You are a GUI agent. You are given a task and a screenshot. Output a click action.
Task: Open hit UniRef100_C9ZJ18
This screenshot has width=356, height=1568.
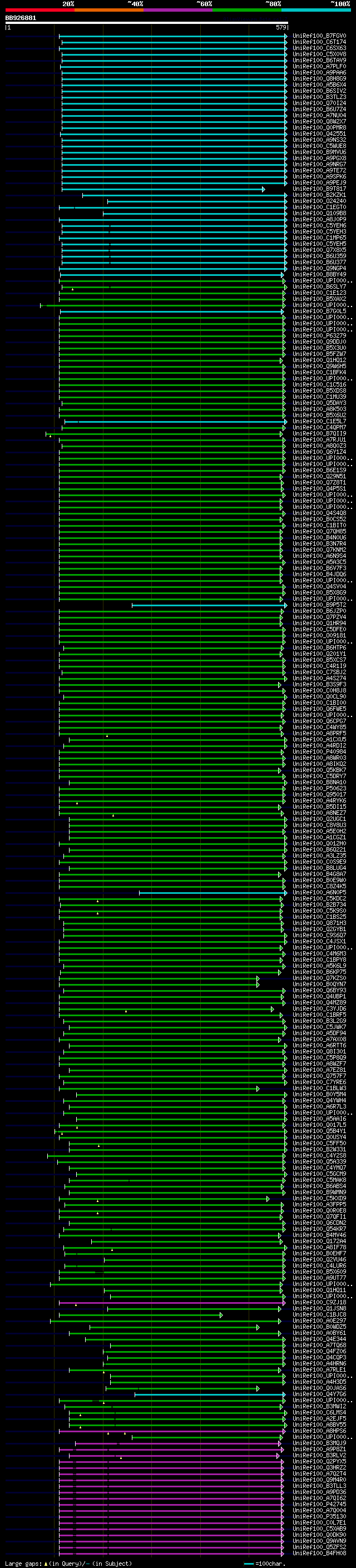point(319,1303)
